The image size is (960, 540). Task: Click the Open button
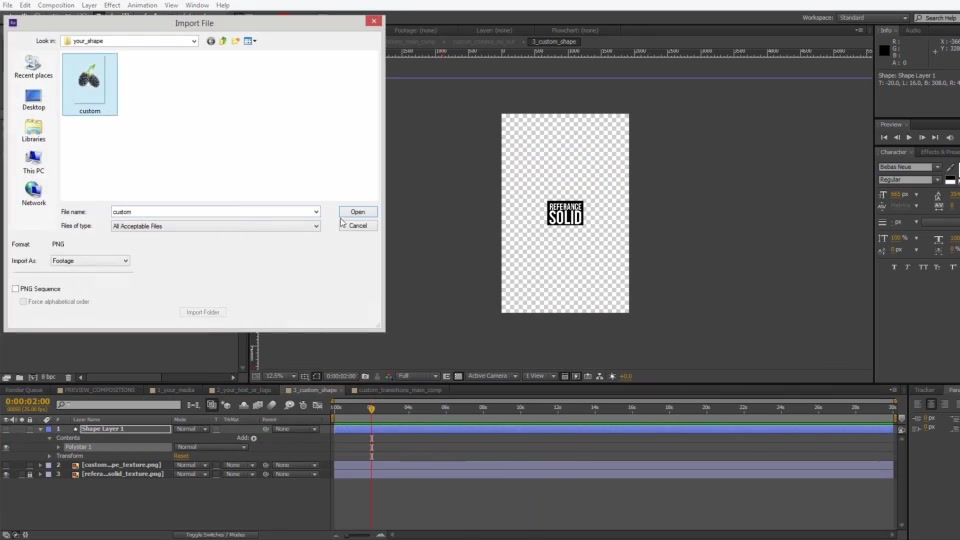click(x=358, y=212)
